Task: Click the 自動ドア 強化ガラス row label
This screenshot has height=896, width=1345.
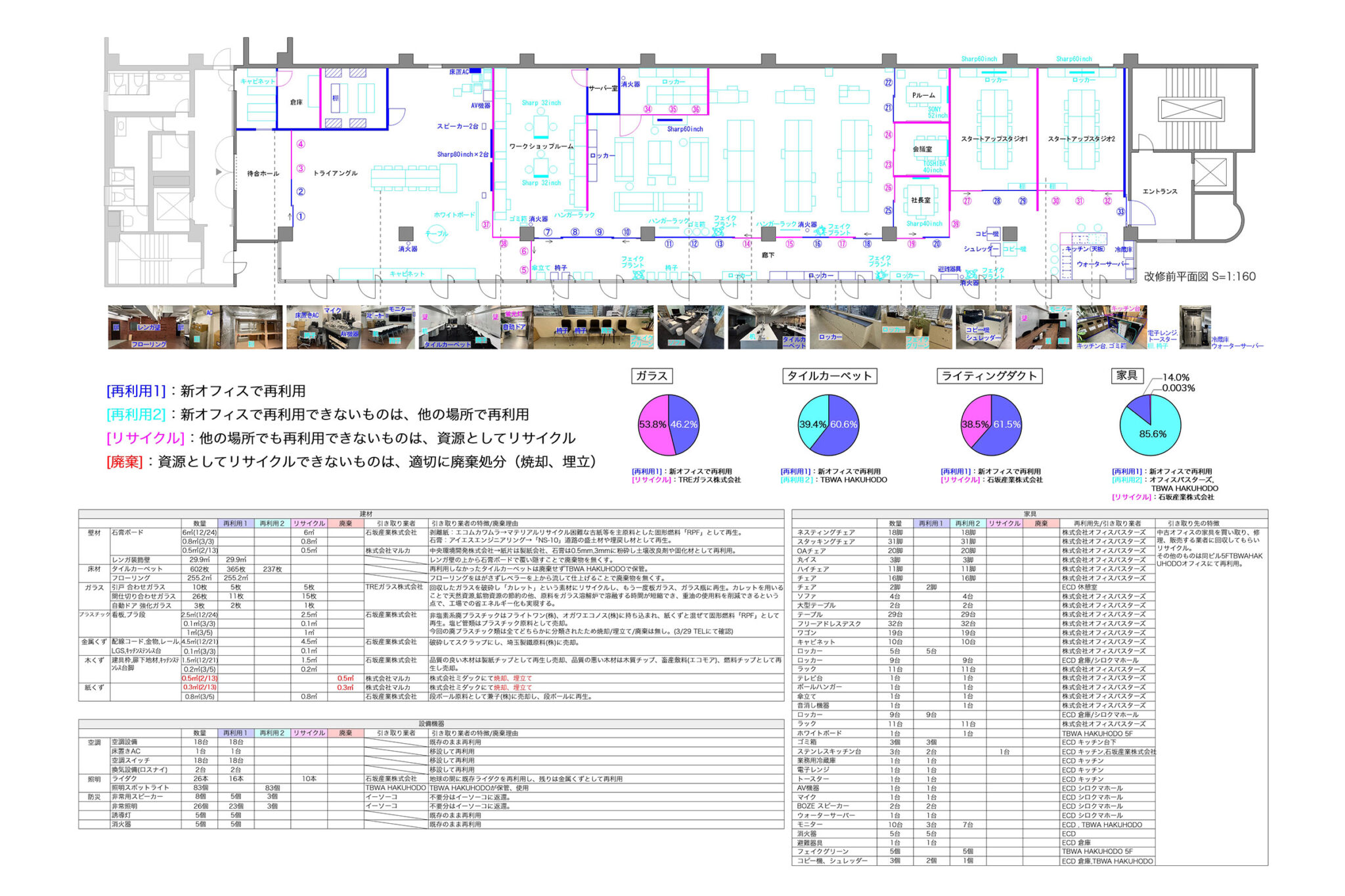Action: pyautogui.click(x=141, y=606)
